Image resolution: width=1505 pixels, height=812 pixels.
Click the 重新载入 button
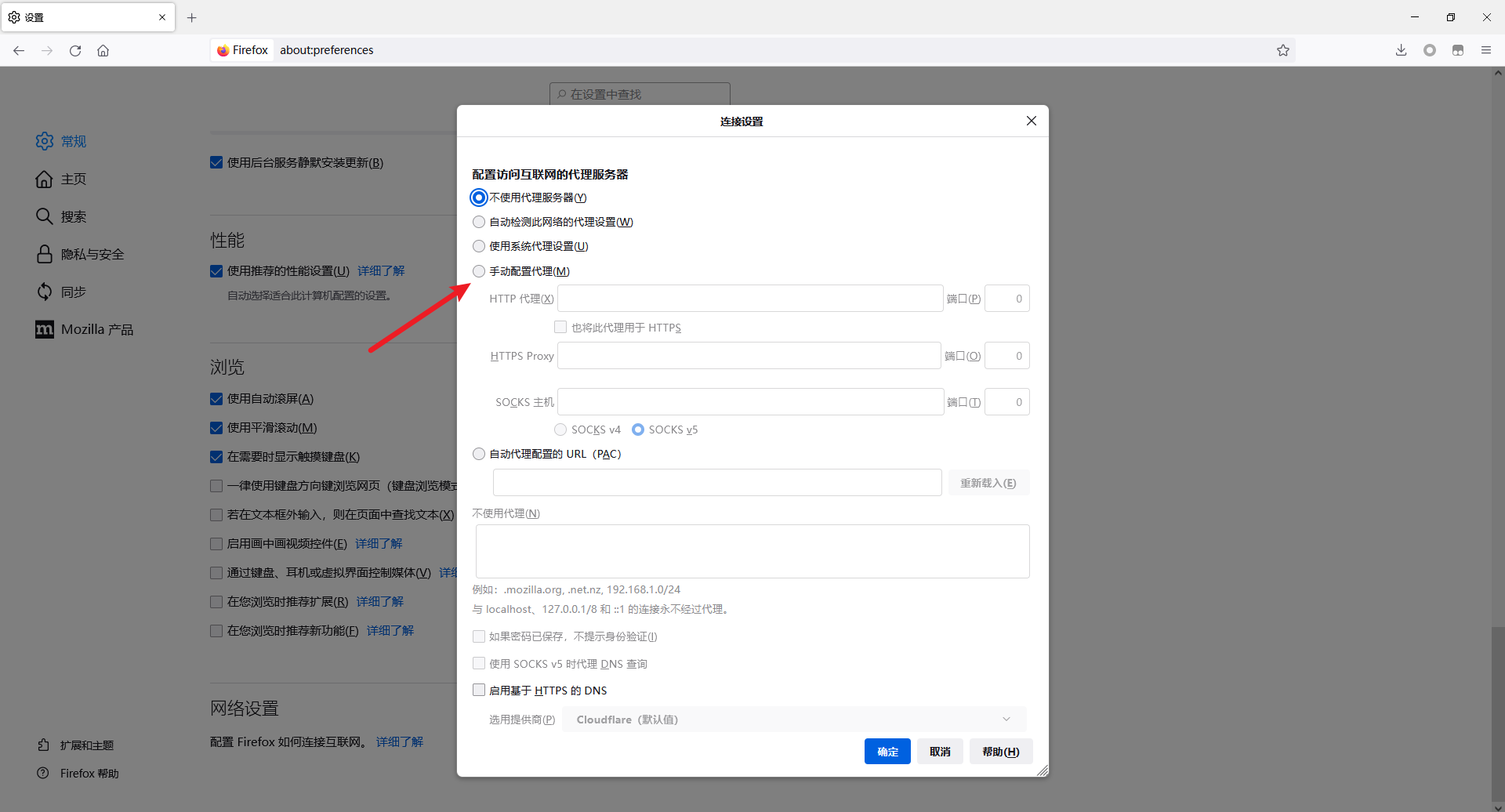[988, 483]
